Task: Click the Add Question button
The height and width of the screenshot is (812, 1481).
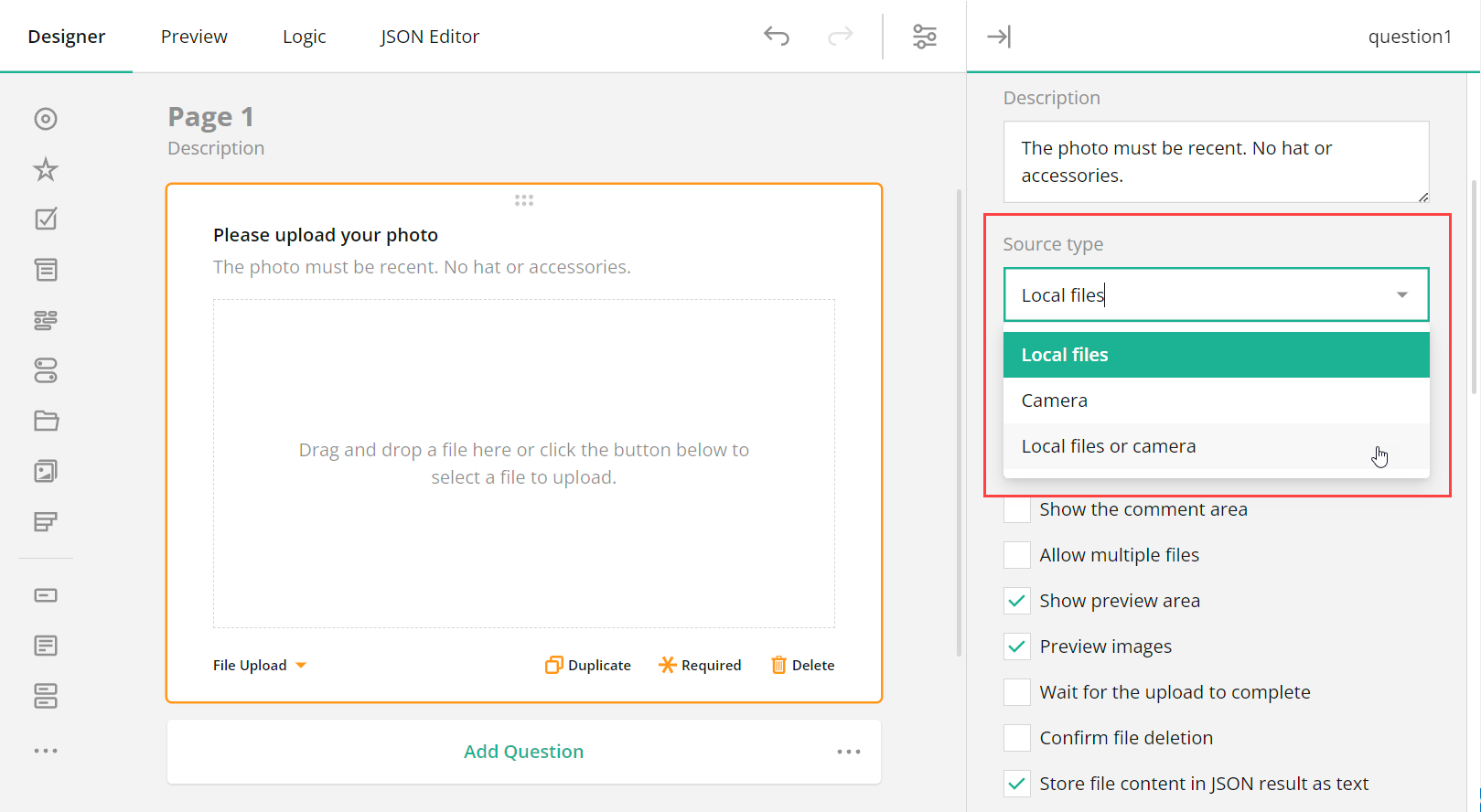Action: (x=523, y=752)
